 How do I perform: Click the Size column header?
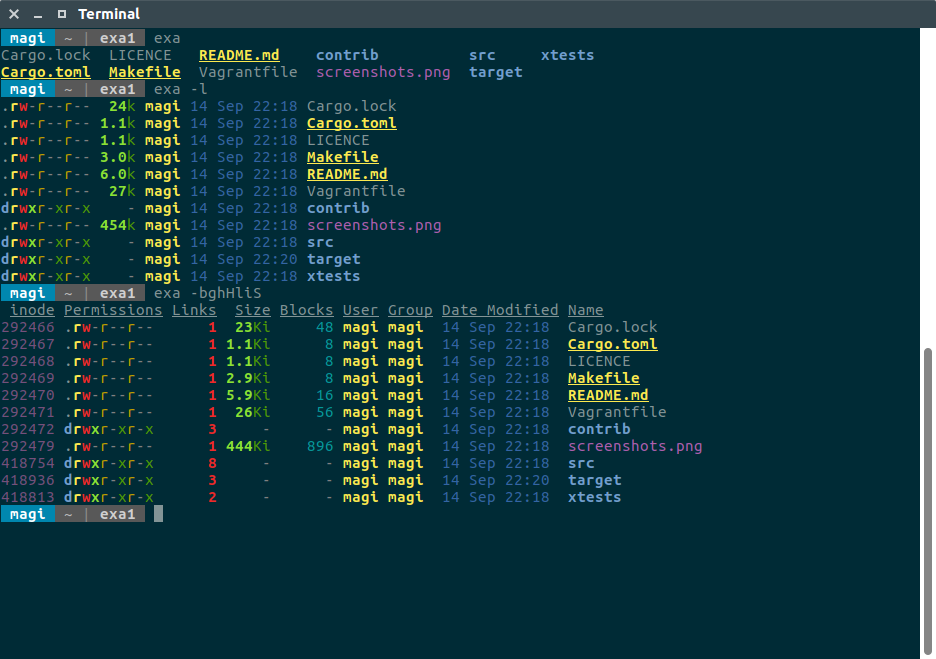tap(253, 310)
